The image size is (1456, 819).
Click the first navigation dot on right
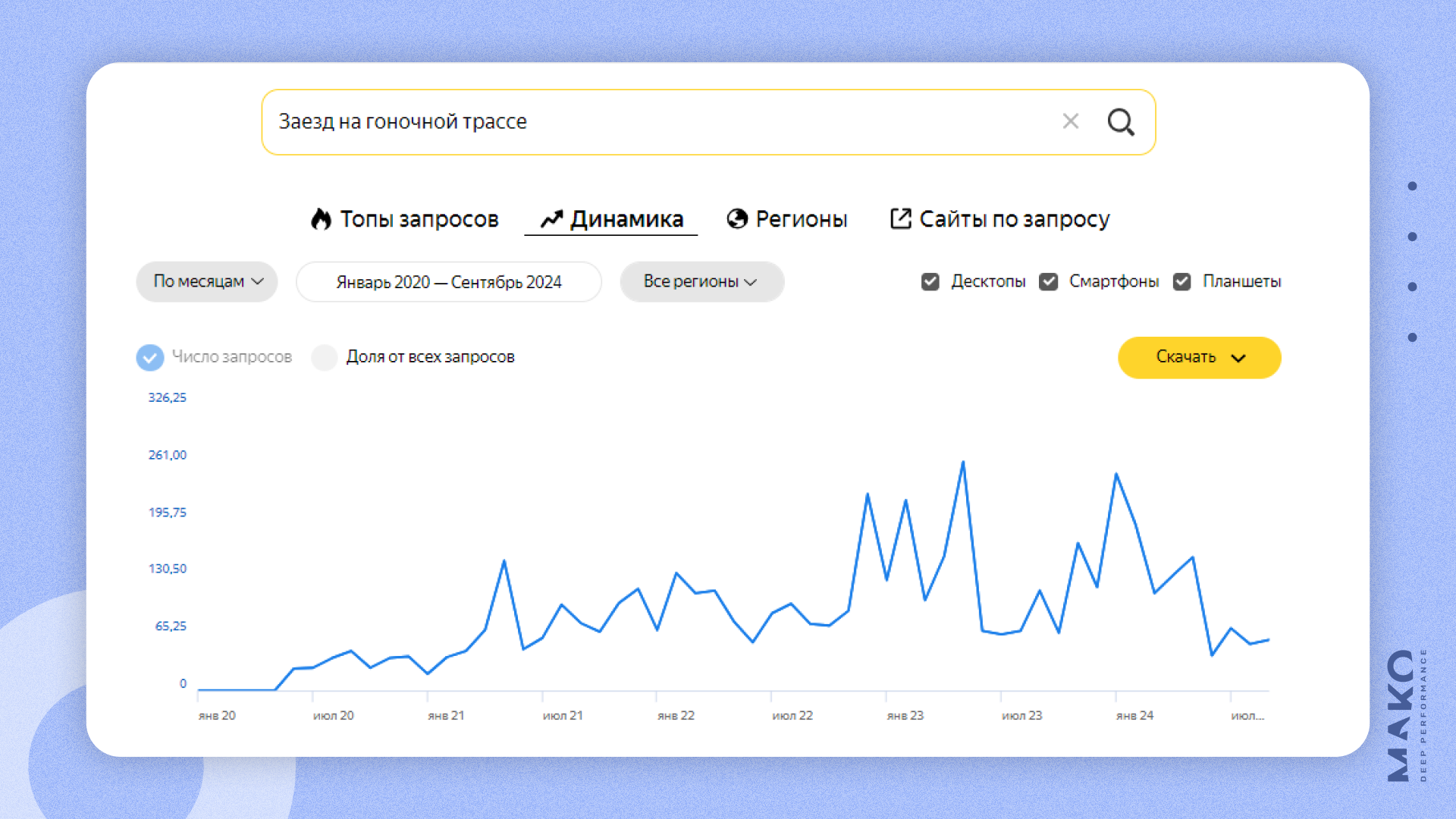point(1412,186)
